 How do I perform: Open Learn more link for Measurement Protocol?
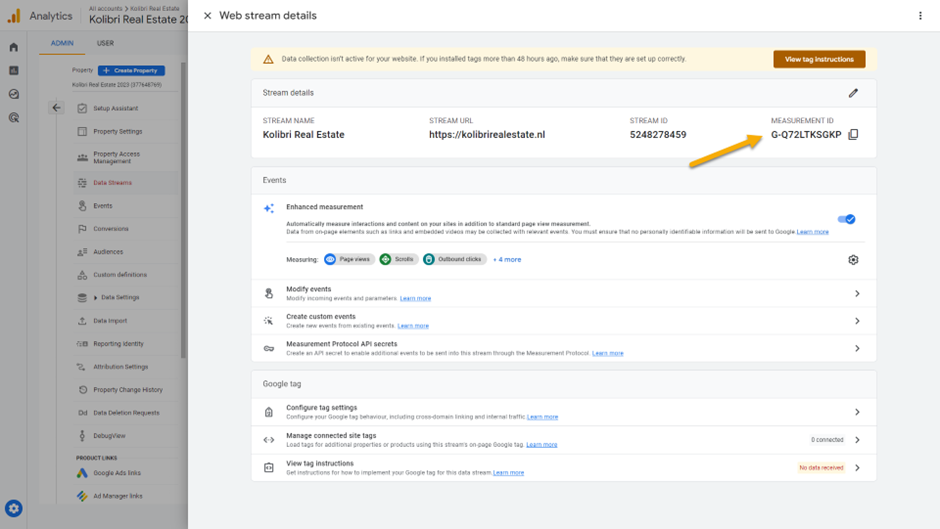[x=608, y=353]
